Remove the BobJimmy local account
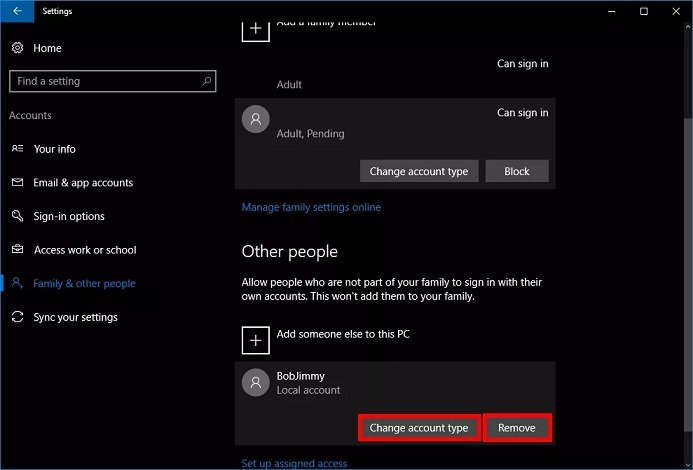This screenshot has height=470, width=693. point(517,428)
